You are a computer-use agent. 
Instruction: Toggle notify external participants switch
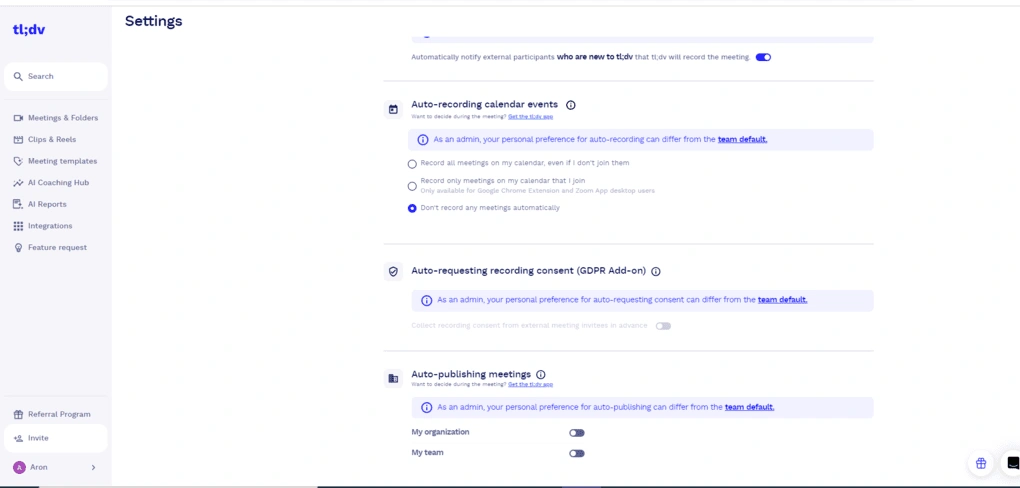763,57
